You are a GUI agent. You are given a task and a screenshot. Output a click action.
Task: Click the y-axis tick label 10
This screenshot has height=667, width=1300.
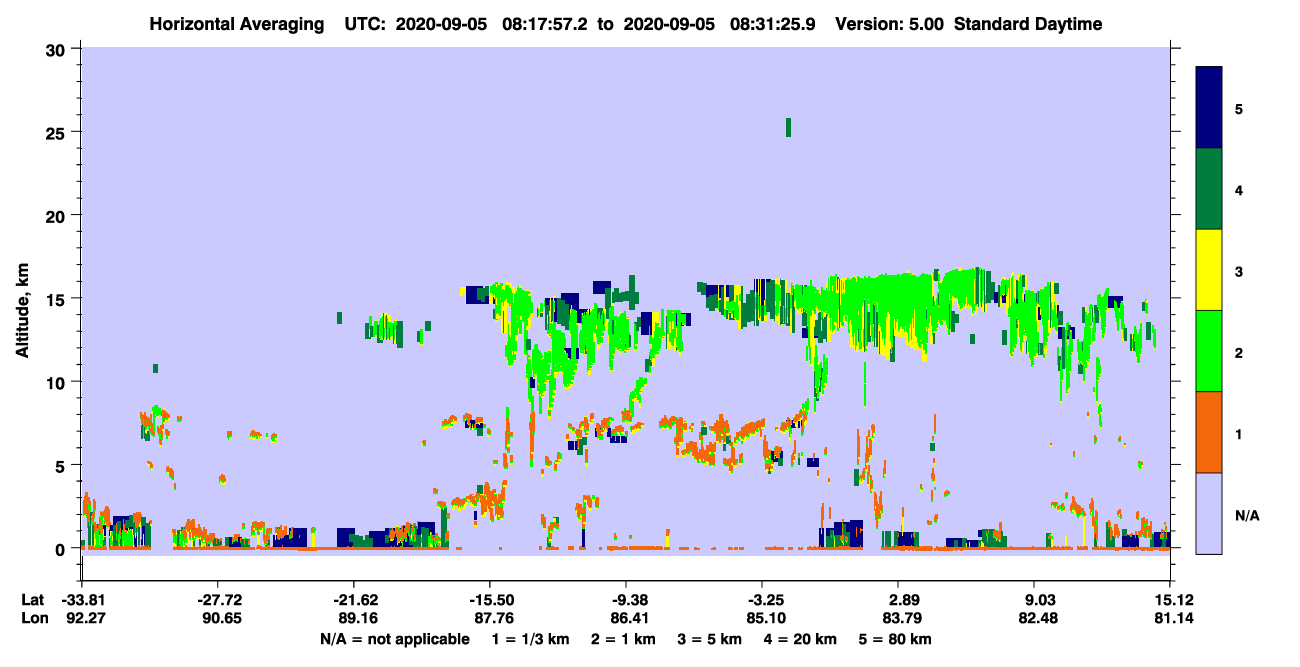(x=58, y=382)
